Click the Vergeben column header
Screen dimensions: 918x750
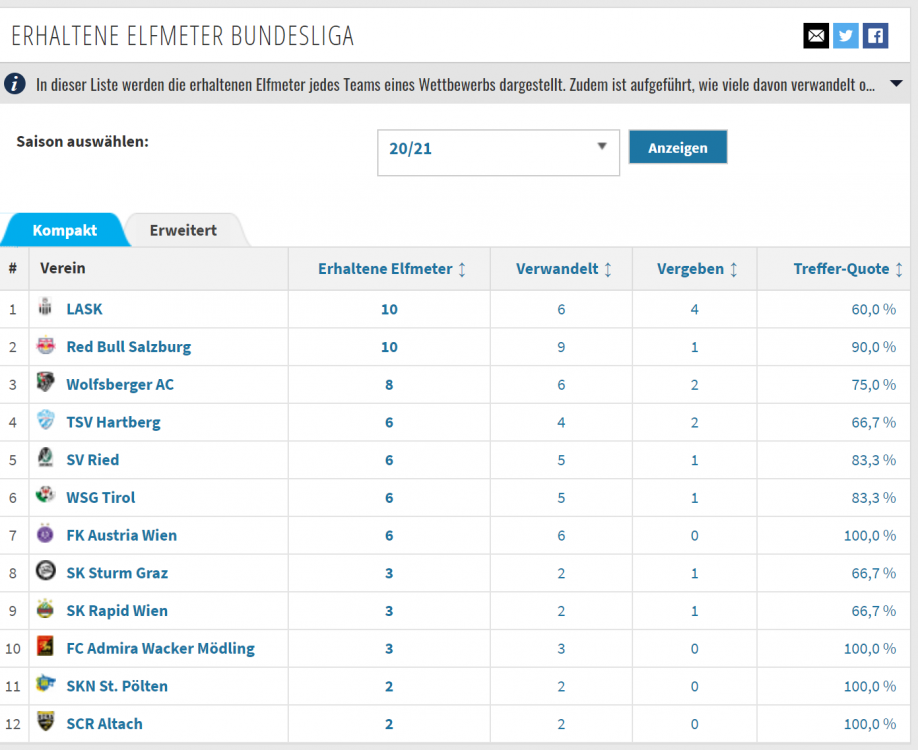(690, 269)
